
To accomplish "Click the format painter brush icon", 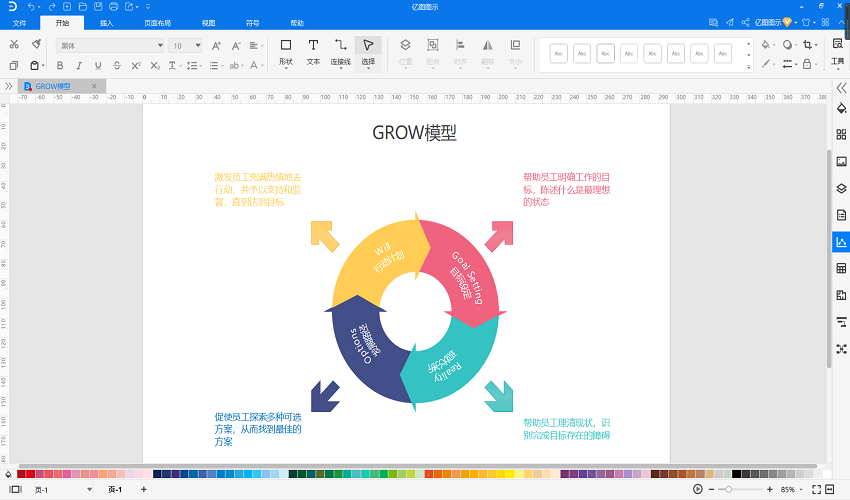I will coord(36,44).
